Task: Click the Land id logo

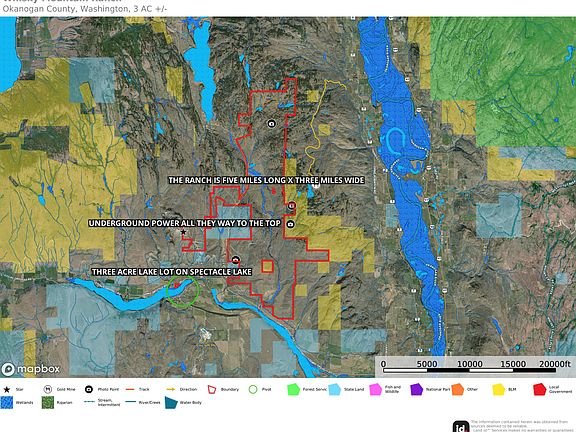Action: point(461,426)
